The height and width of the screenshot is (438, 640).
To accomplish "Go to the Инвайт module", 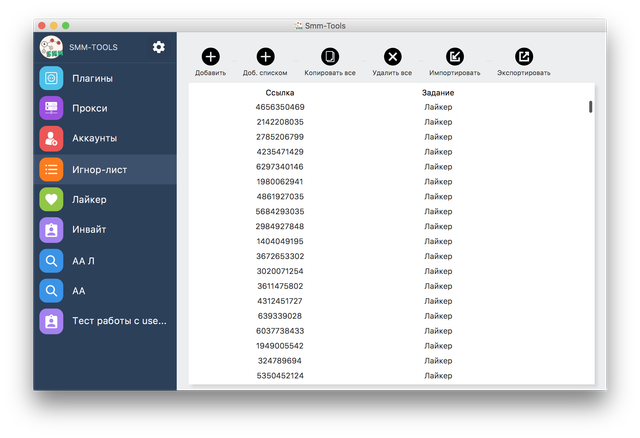I will point(105,229).
